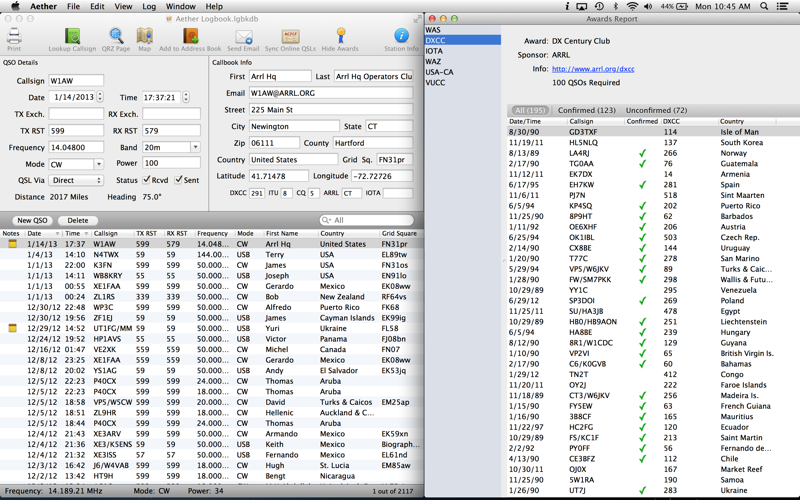Viewport: 800px width, 500px height.
Task: Open Station Info panel
Action: [x=401, y=38]
